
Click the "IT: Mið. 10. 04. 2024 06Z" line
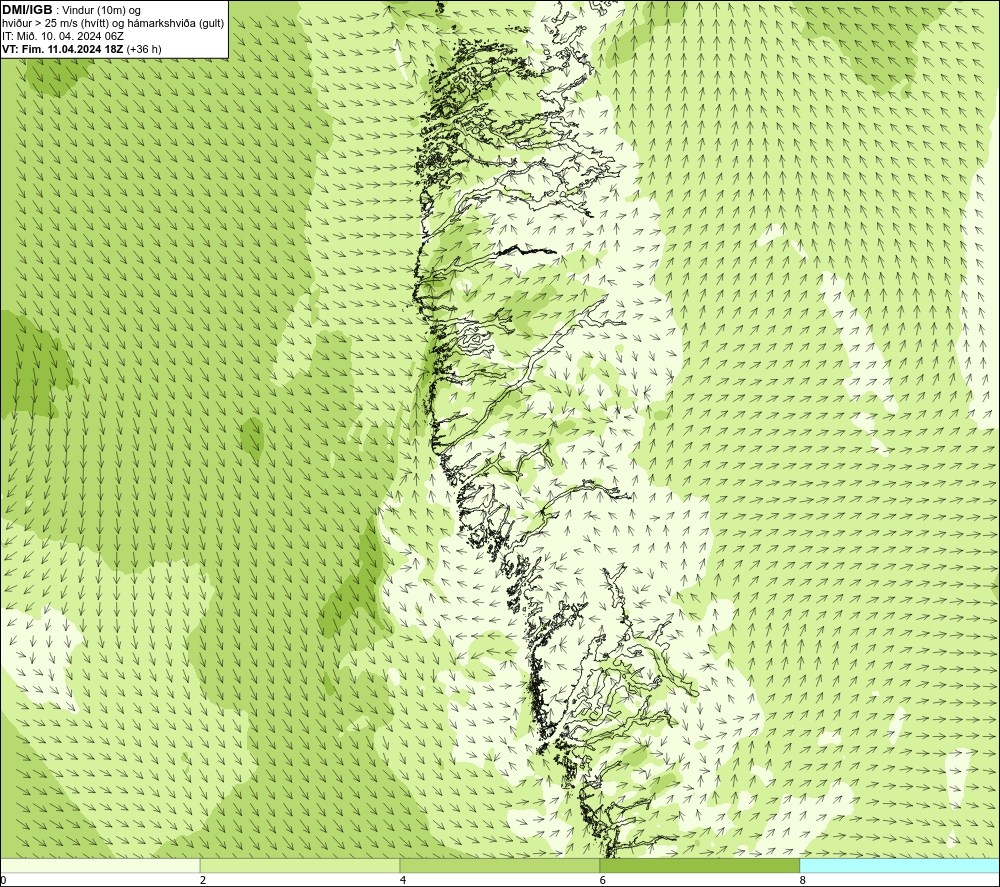tap(63, 36)
